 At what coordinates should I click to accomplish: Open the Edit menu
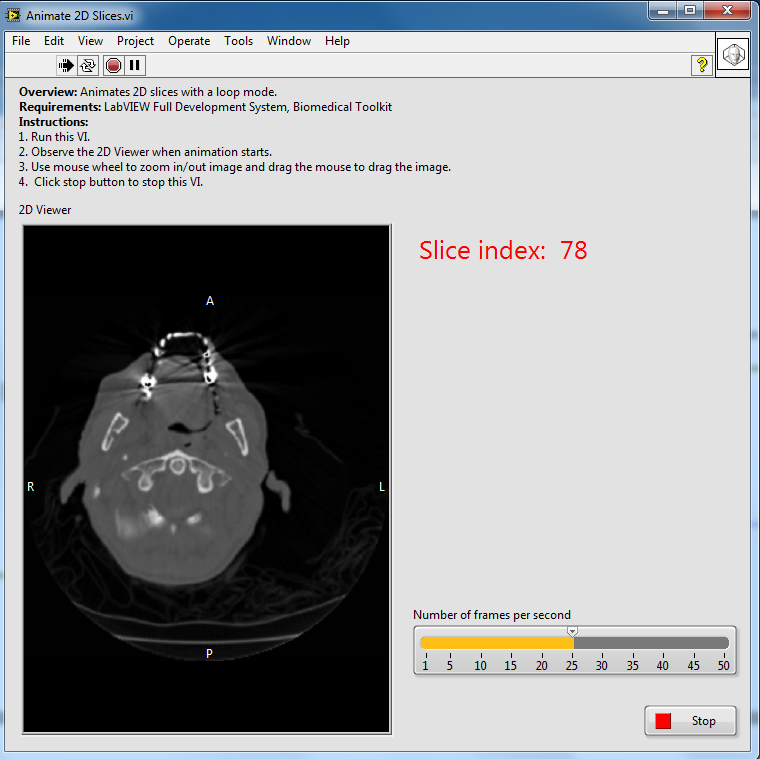pos(54,41)
